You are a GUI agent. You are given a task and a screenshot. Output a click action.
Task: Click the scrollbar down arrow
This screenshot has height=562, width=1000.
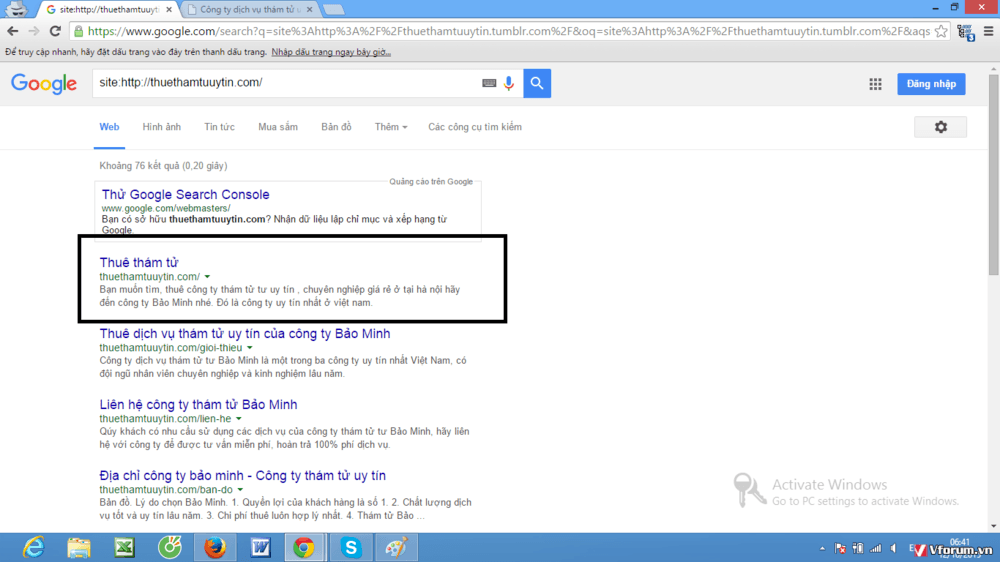(x=994, y=527)
